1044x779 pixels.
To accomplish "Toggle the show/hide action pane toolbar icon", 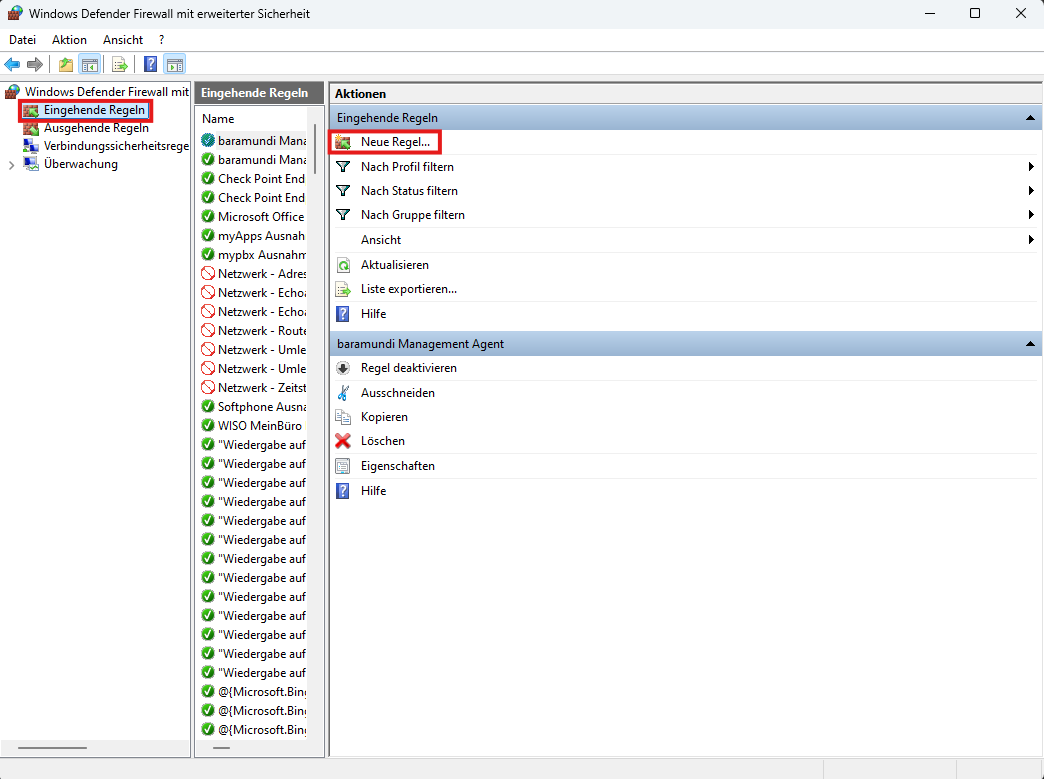I will [174, 65].
